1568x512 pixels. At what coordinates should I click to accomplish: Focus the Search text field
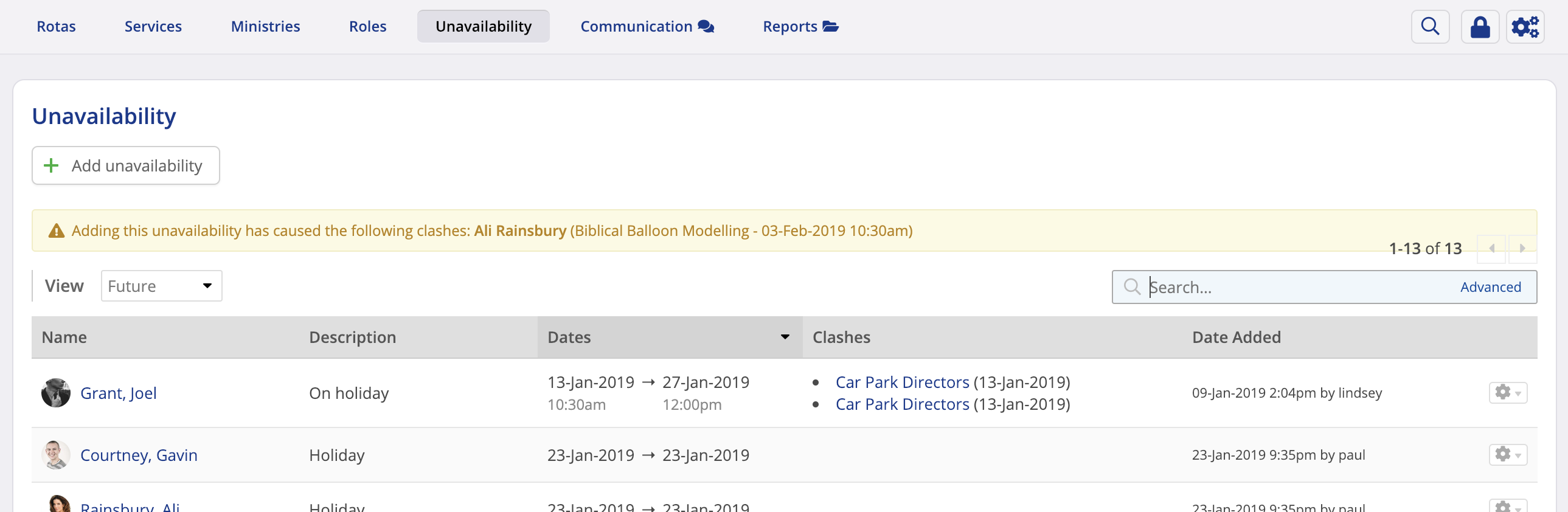coord(1297,288)
